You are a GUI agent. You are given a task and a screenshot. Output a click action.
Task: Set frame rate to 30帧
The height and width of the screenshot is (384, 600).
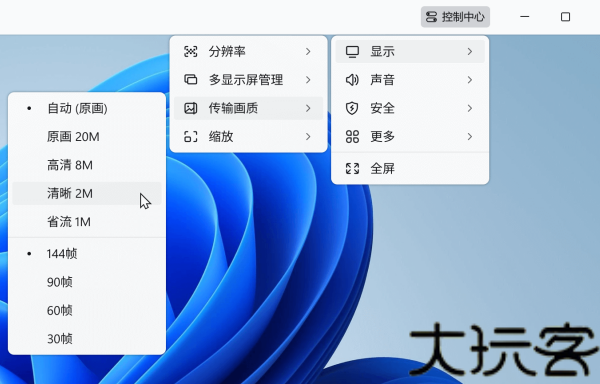pyautogui.click(x=87, y=338)
